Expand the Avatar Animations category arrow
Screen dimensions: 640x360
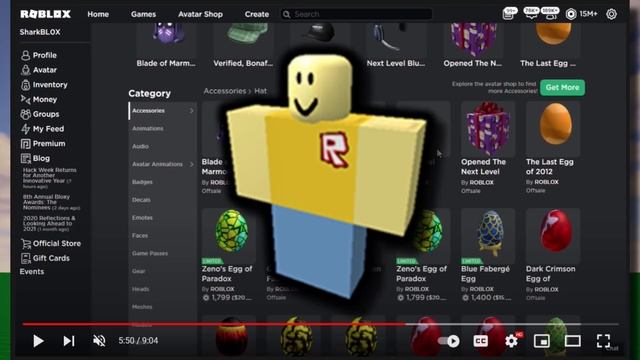tap(191, 164)
